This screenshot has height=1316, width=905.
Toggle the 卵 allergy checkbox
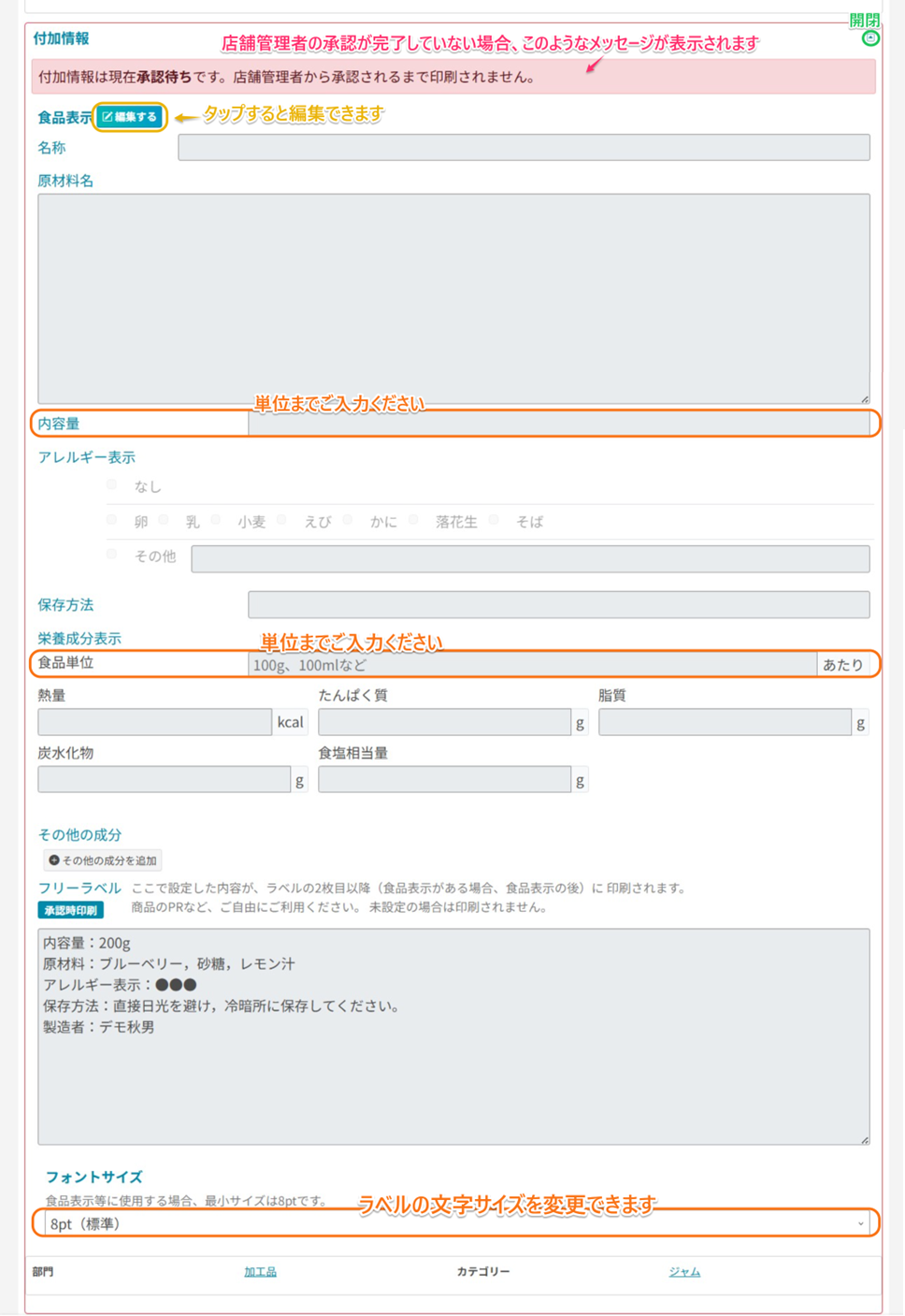tap(112, 520)
